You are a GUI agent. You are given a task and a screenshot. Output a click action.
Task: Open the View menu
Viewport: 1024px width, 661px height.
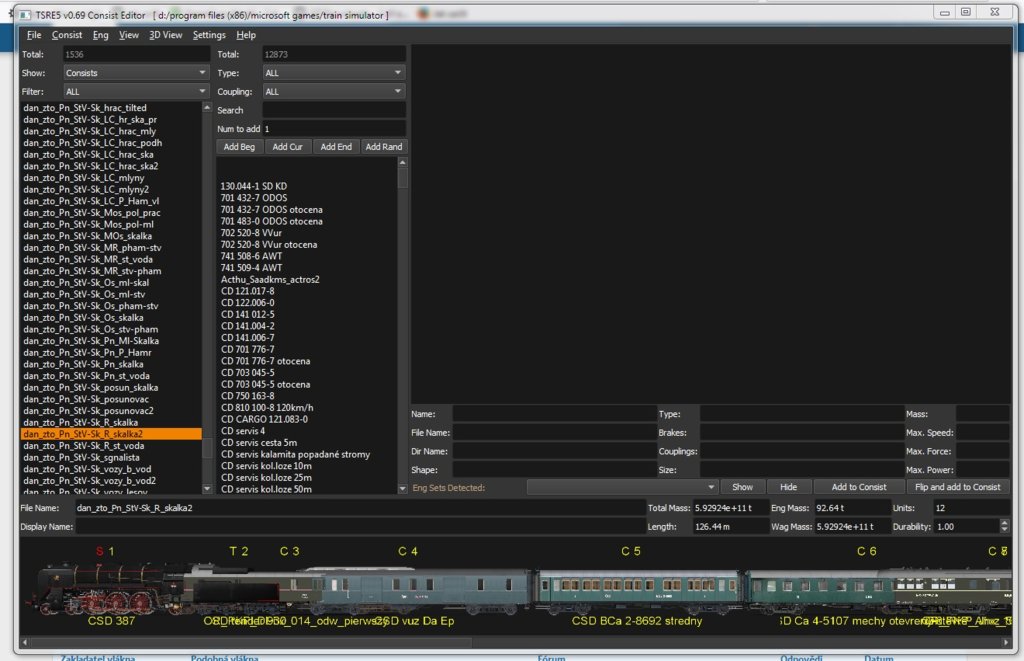(x=129, y=35)
